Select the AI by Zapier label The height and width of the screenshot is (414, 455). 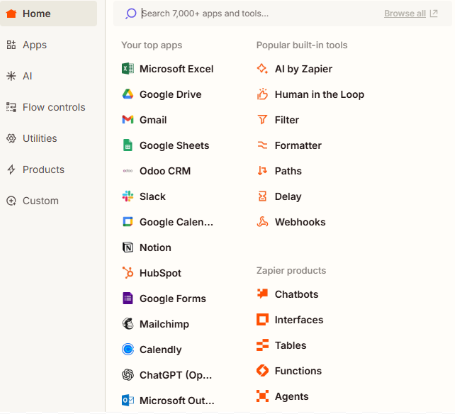pos(303,69)
